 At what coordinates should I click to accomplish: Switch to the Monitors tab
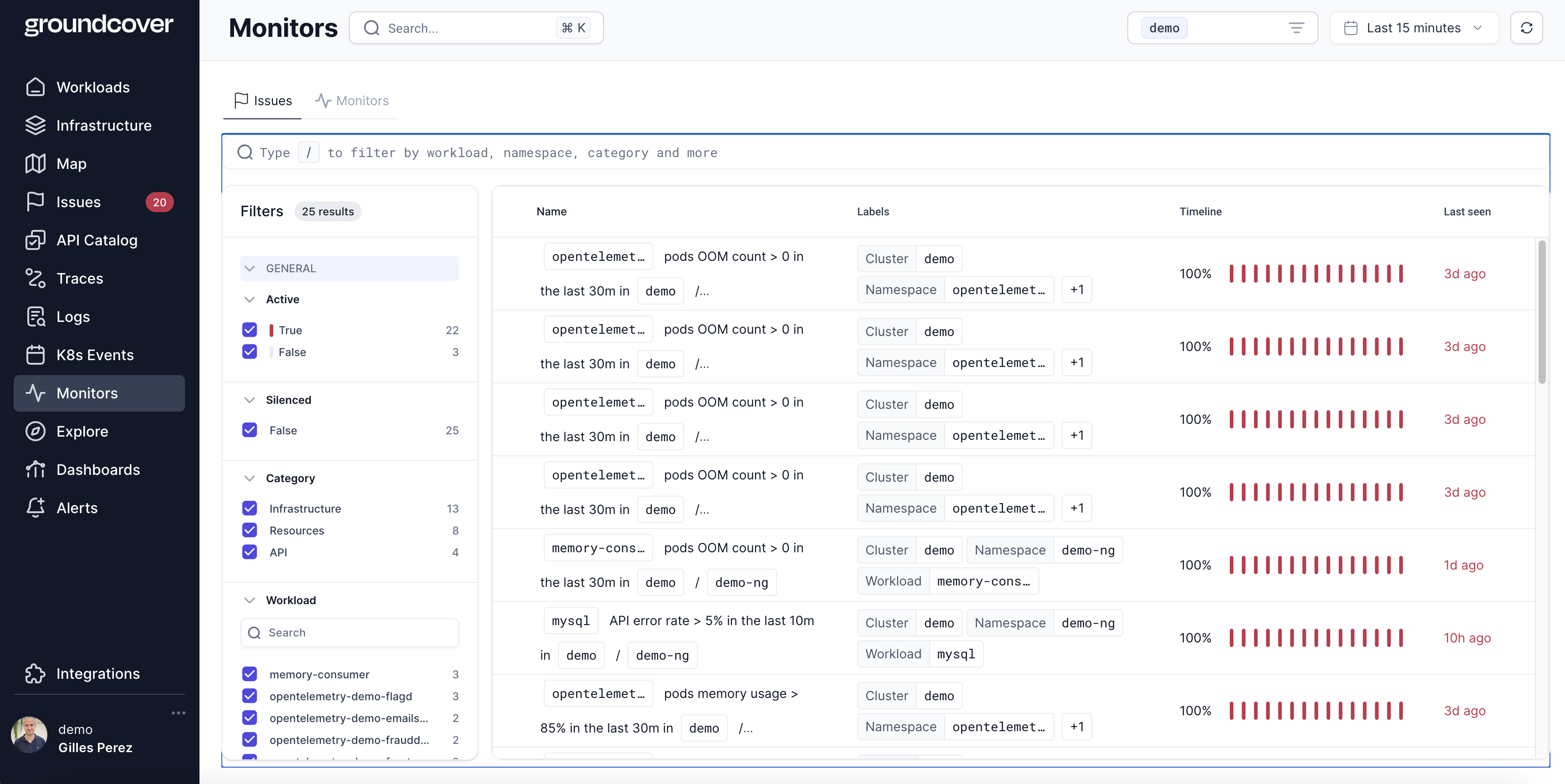point(352,101)
